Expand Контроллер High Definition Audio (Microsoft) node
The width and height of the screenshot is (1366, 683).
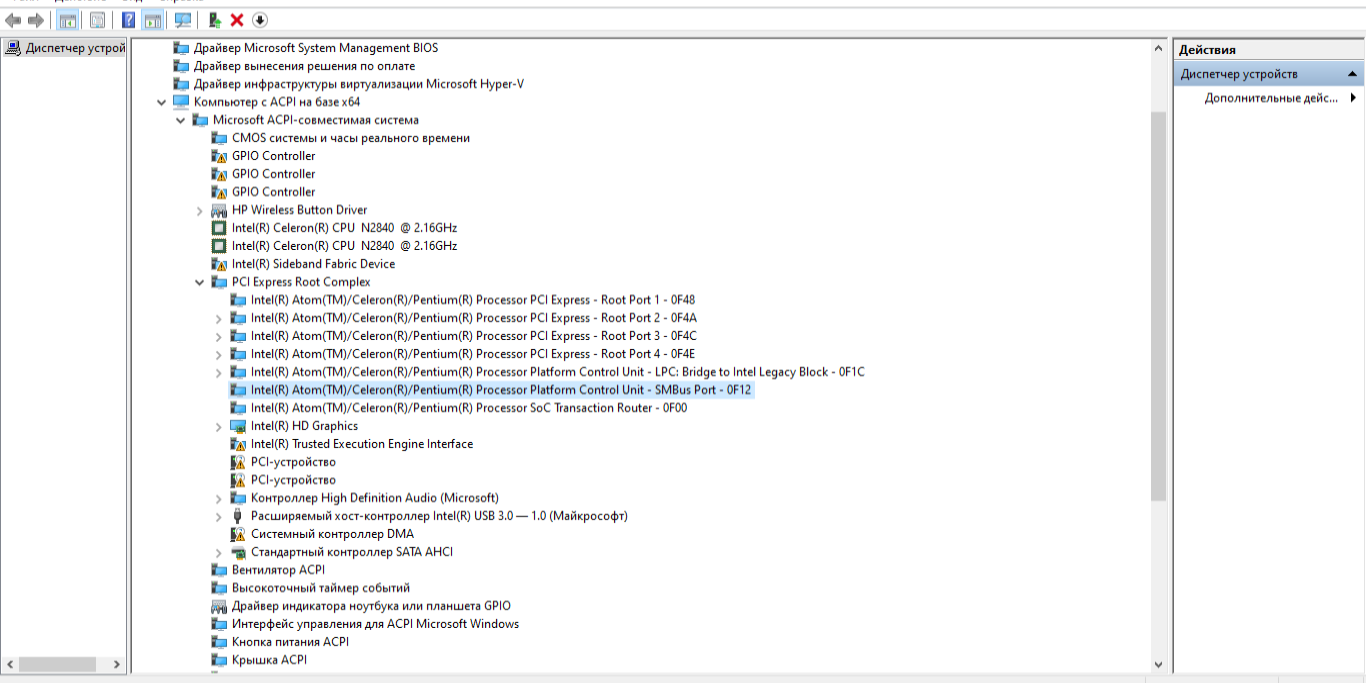219,498
